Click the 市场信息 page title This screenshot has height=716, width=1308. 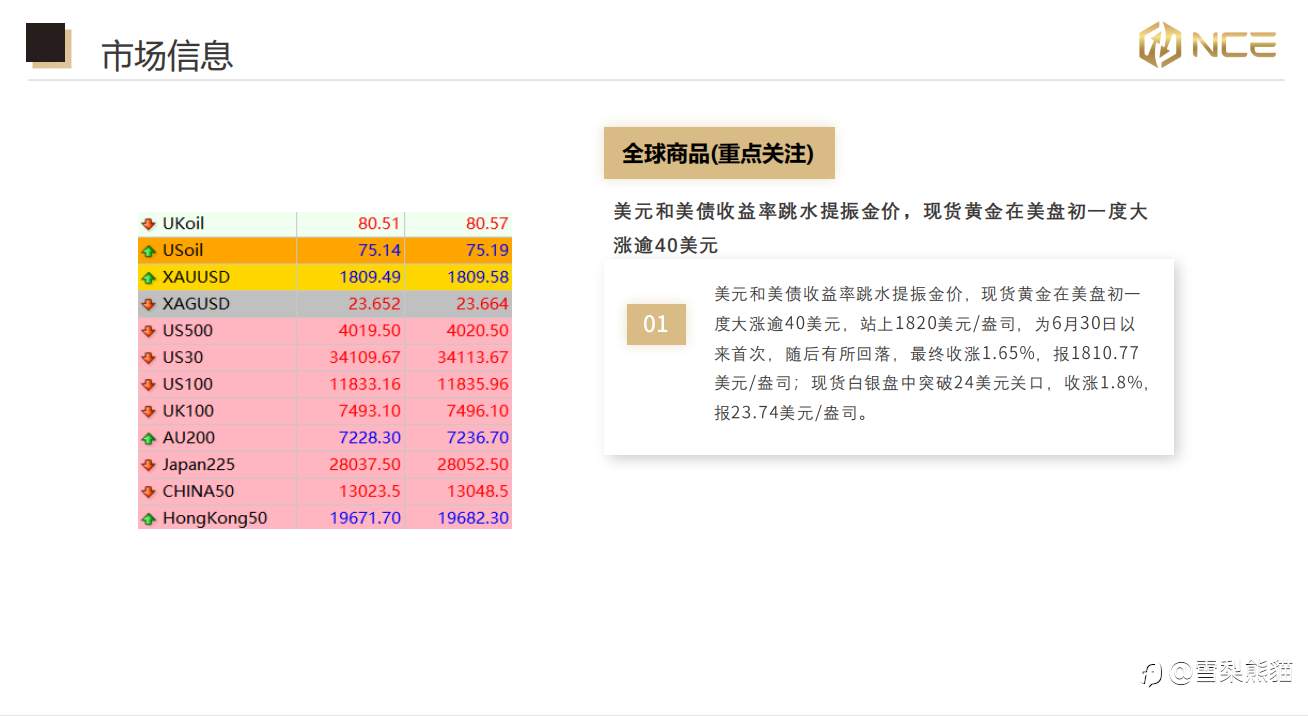[167, 56]
